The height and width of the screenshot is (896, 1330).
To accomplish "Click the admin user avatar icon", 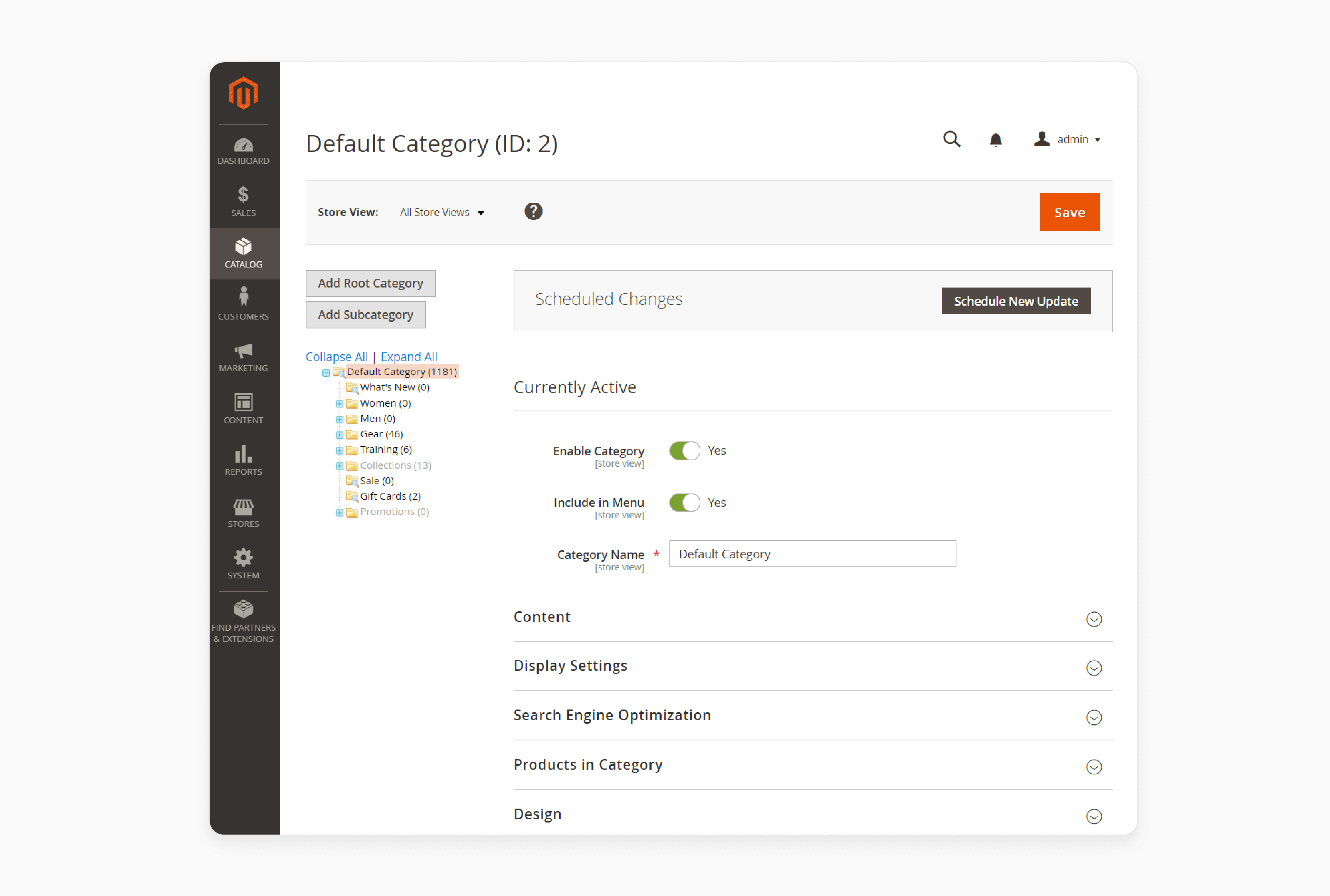I will pyautogui.click(x=1042, y=139).
